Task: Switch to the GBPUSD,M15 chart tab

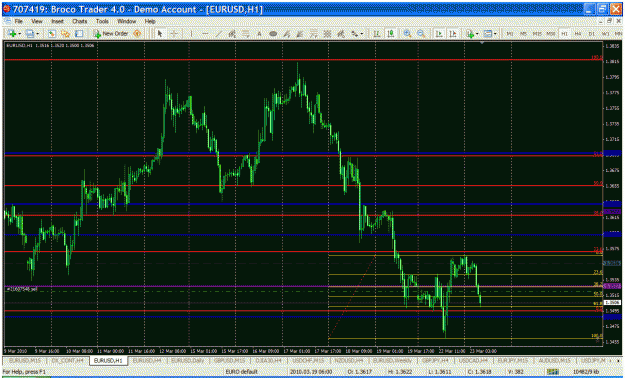Action: tap(230, 360)
